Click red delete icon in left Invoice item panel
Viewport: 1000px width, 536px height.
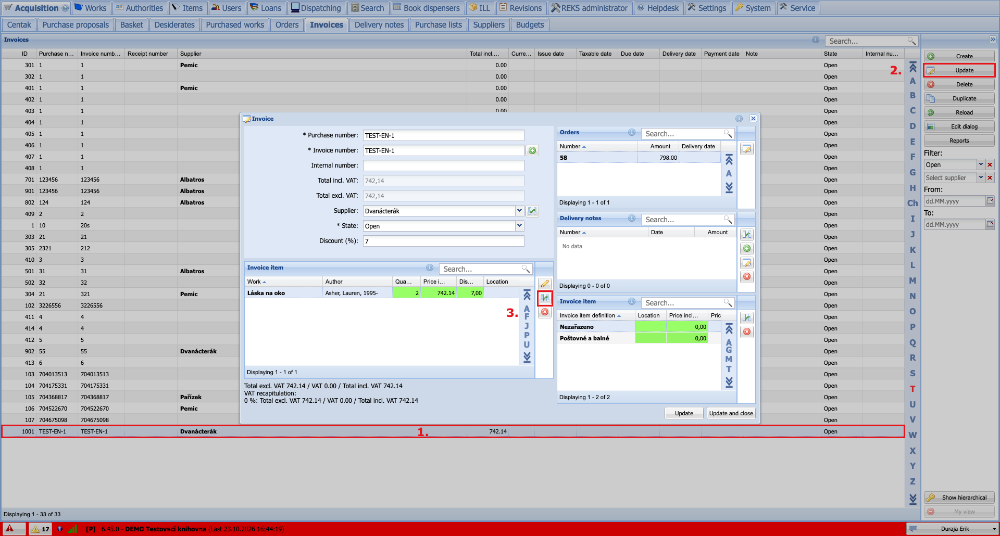tap(544, 312)
